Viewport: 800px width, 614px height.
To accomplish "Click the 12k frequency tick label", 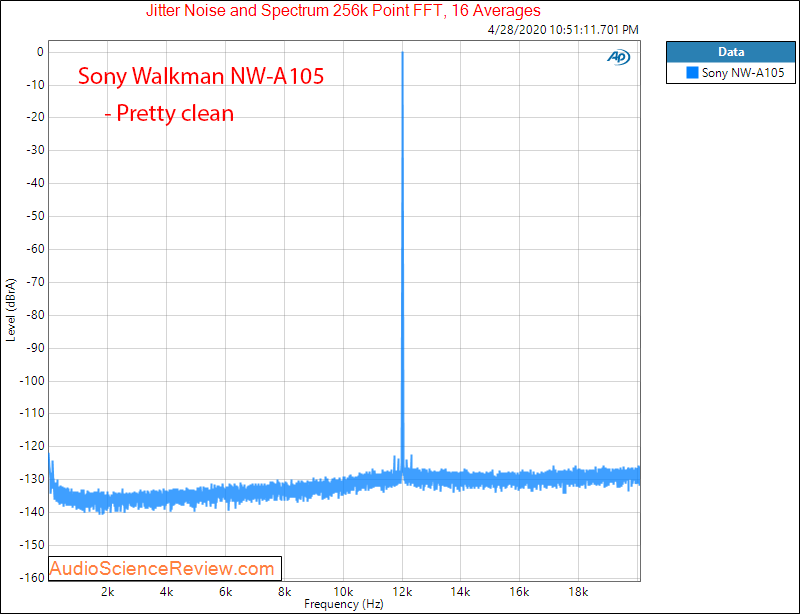I will [402, 592].
